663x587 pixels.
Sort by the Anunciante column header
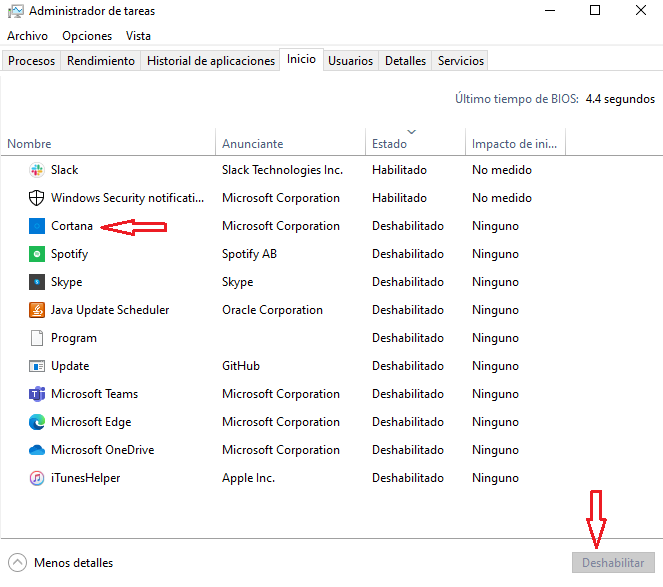pos(290,144)
